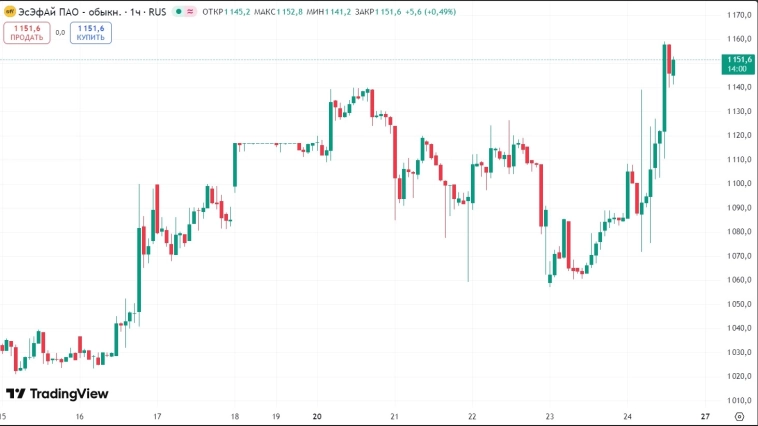Click the pink data-mode wave icon
This screenshot has width=758, height=426.
point(190,12)
